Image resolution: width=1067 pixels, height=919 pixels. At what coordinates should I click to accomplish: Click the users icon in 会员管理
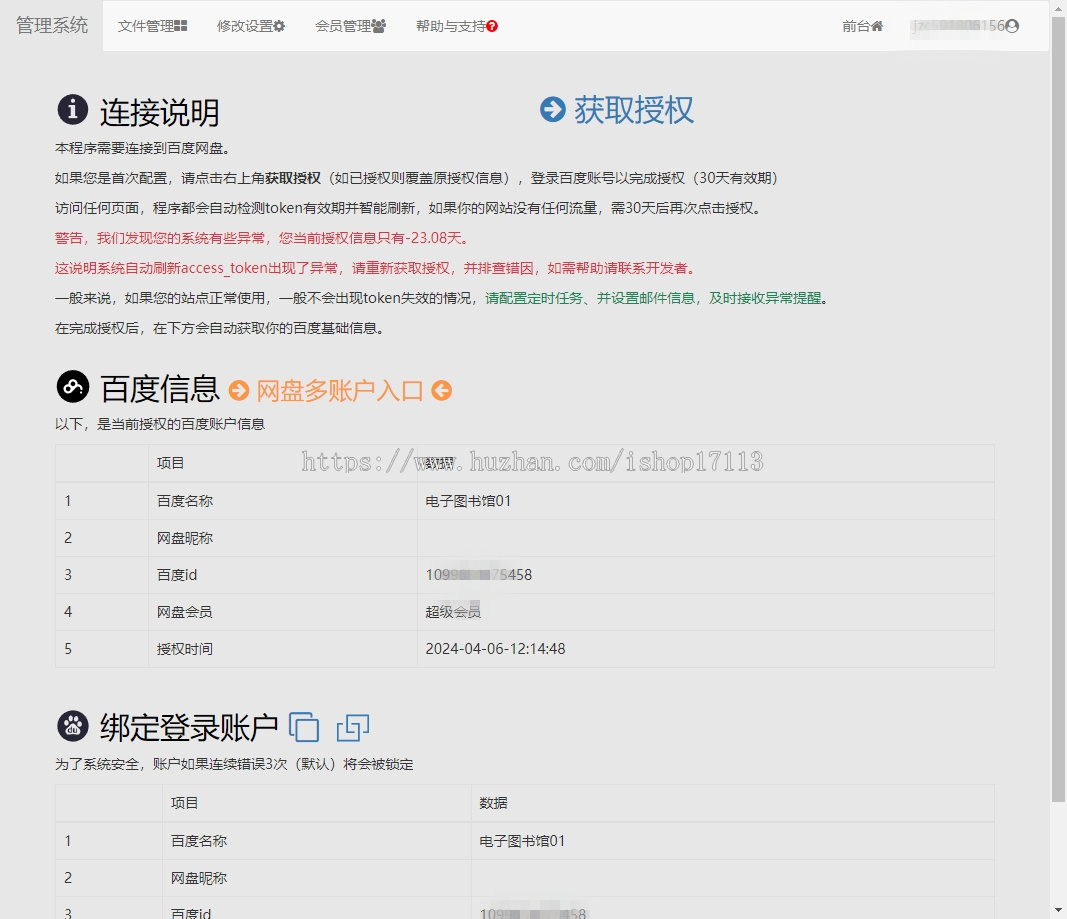[x=378, y=26]
